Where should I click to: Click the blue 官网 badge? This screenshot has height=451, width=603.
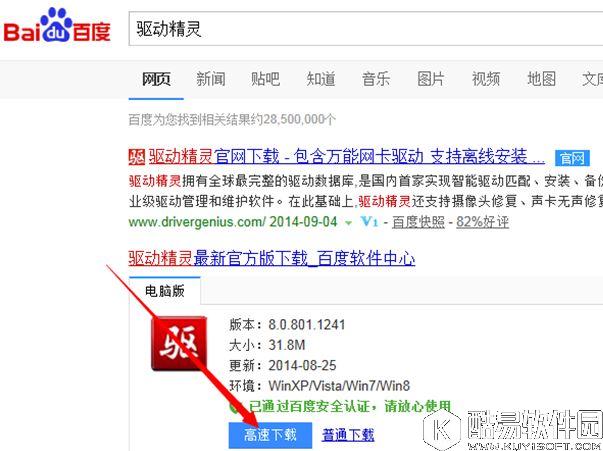(x=572, y=158)
